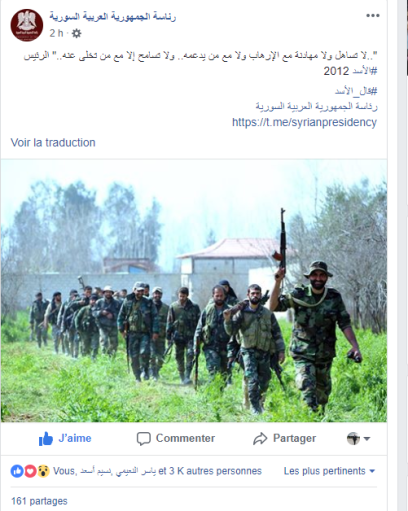The height and width of the screenshot is (511, 408).
Task: Open the profile selector avatar dropdown
Action: pos(358,438)
